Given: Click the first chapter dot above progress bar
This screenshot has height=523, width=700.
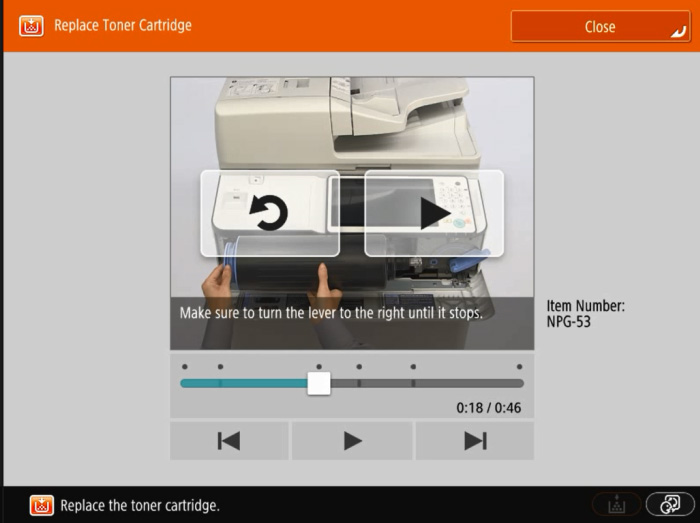Looking at the screenshot, I should click(x=185, y=367).
